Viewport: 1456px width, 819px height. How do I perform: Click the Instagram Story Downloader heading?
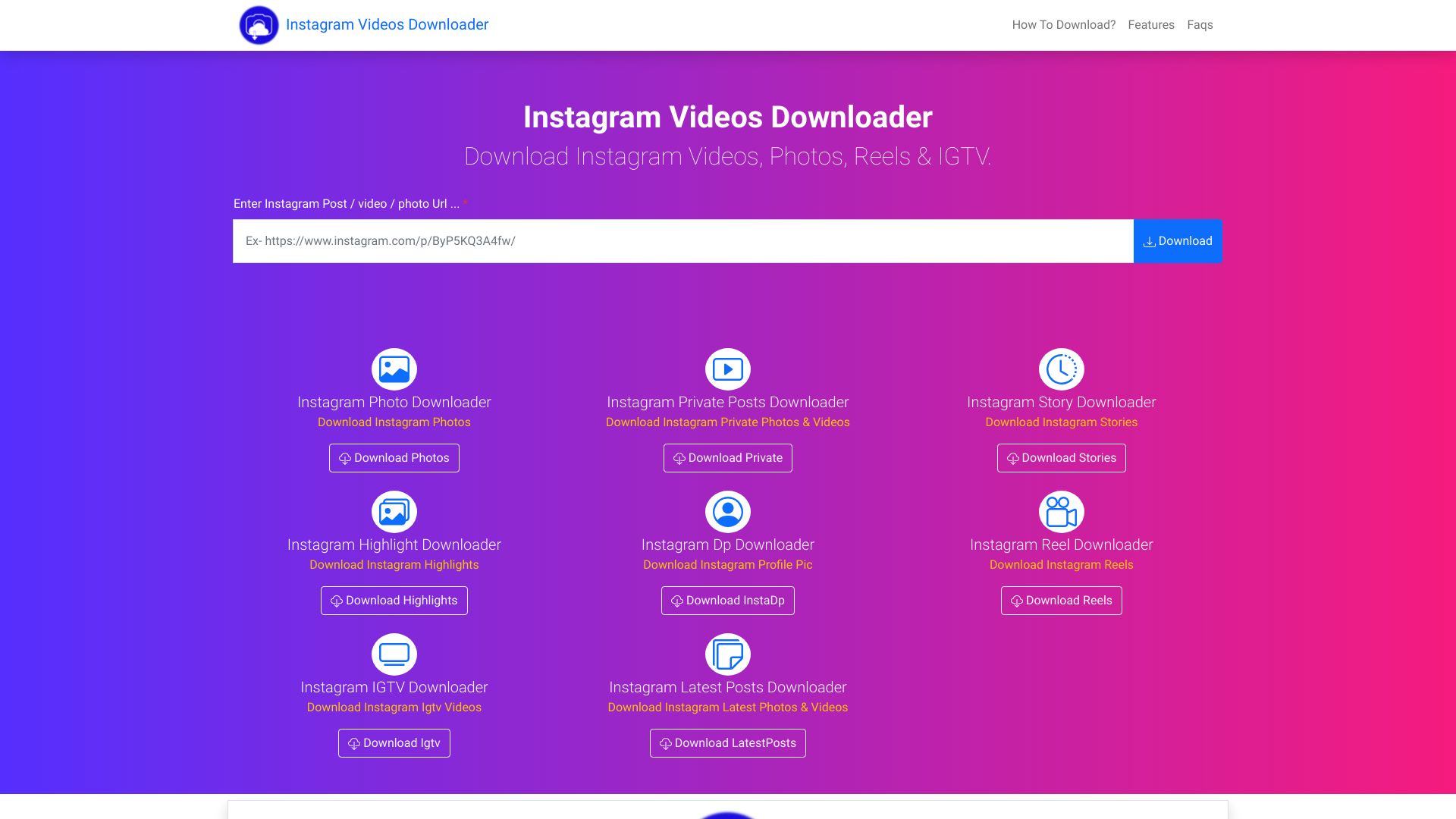pyautogui.click(x=1062, y=402)
